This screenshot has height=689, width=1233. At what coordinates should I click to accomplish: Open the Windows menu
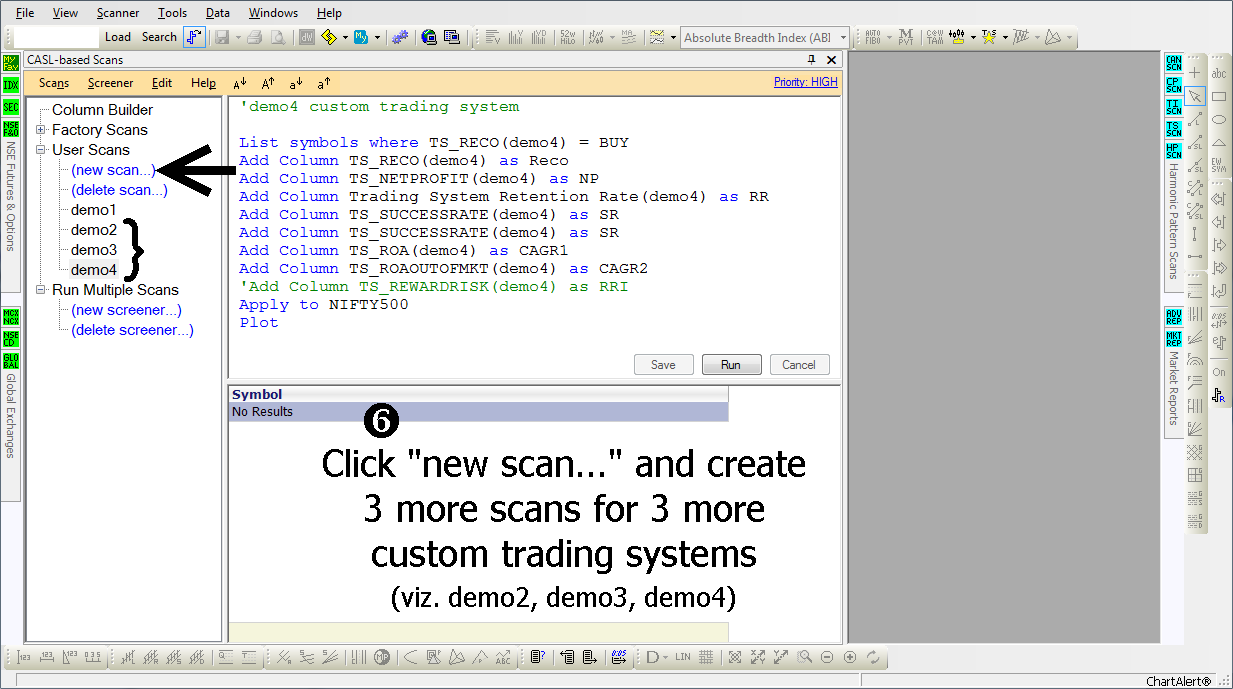(273, 13)
